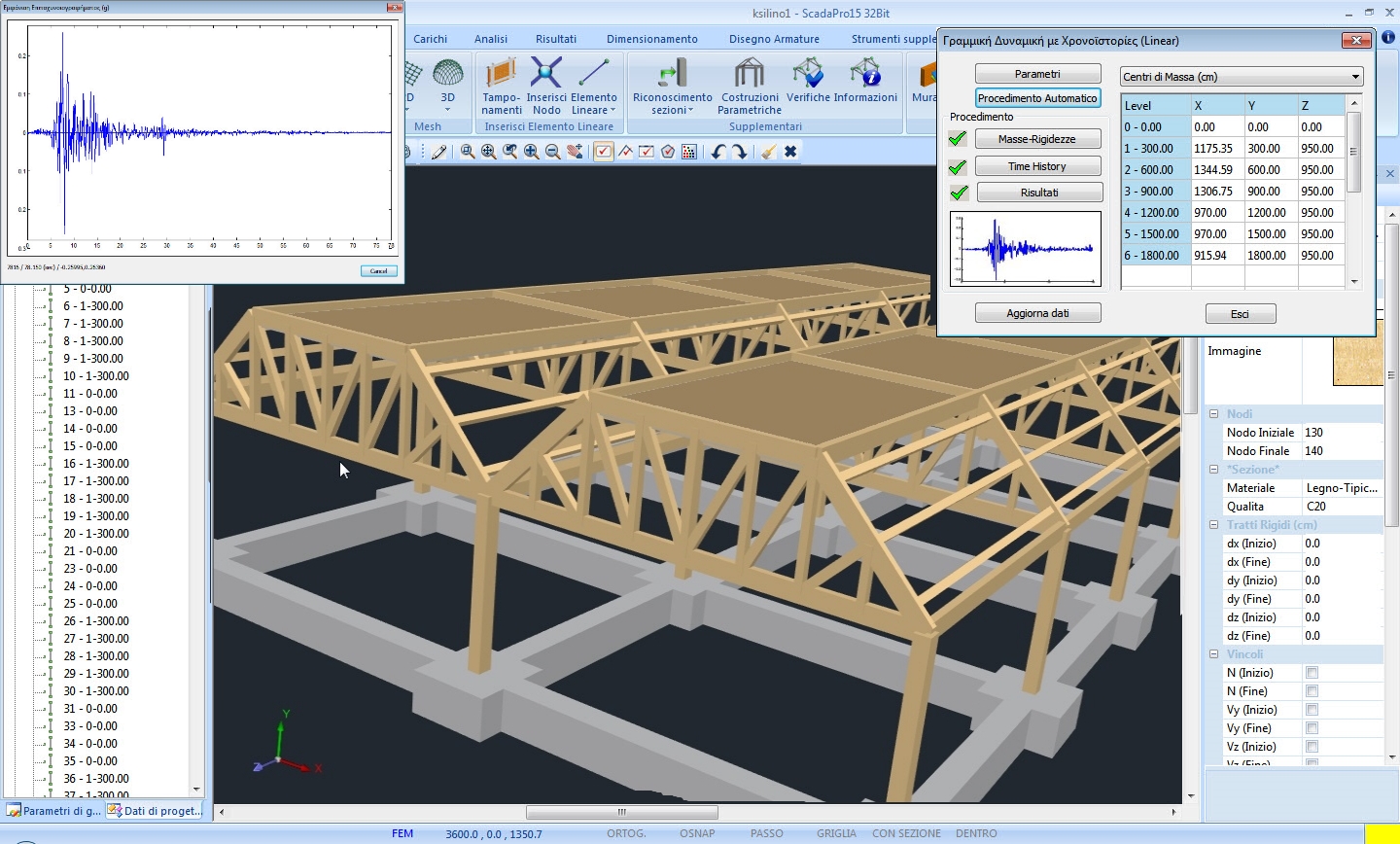Click the Aggiorna dati button
This screenshot has width=1400, height=844.
(x=1037, y=313)
